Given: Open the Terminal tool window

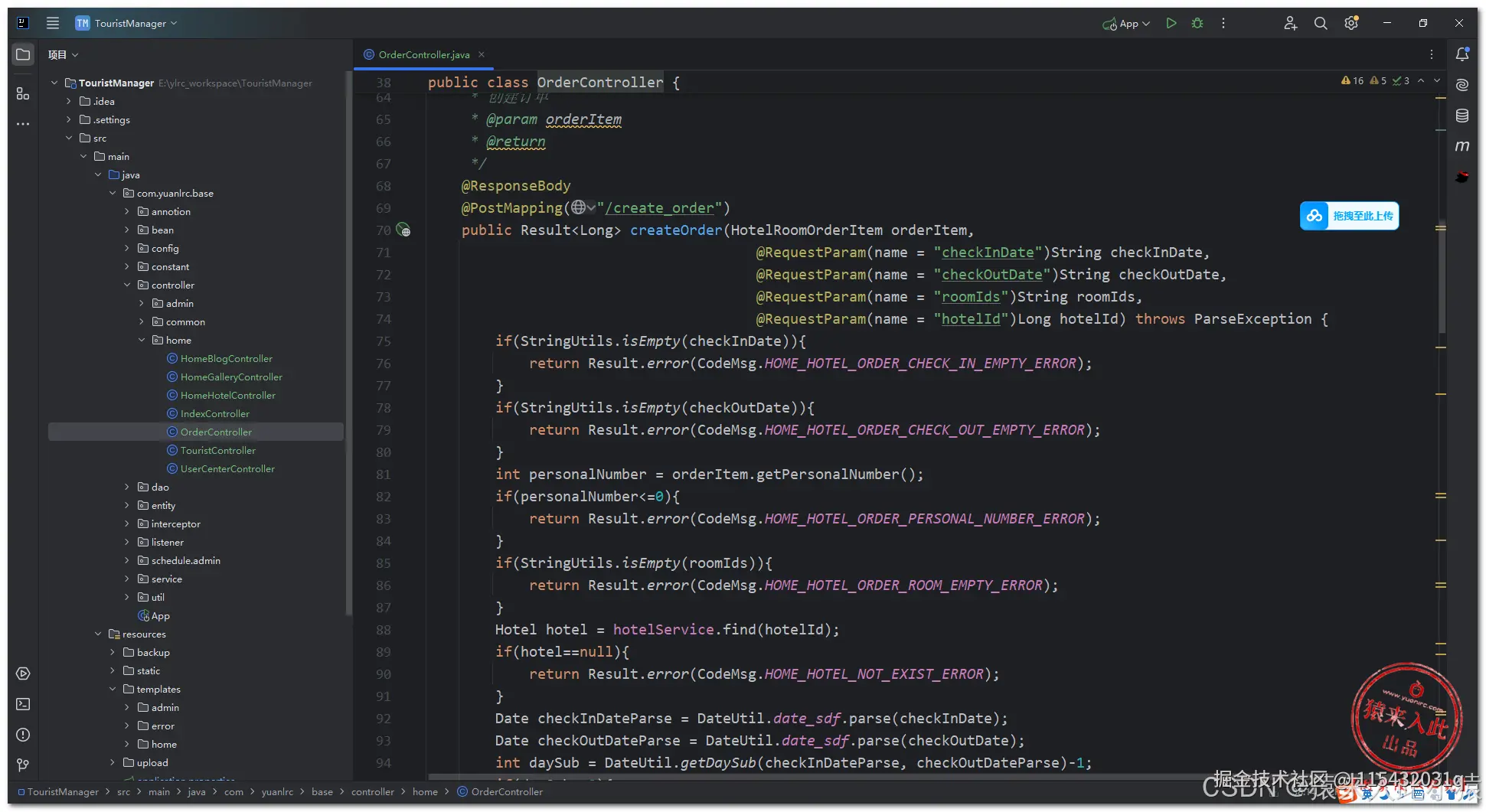Looking at the screenshot, I should 23,704.
